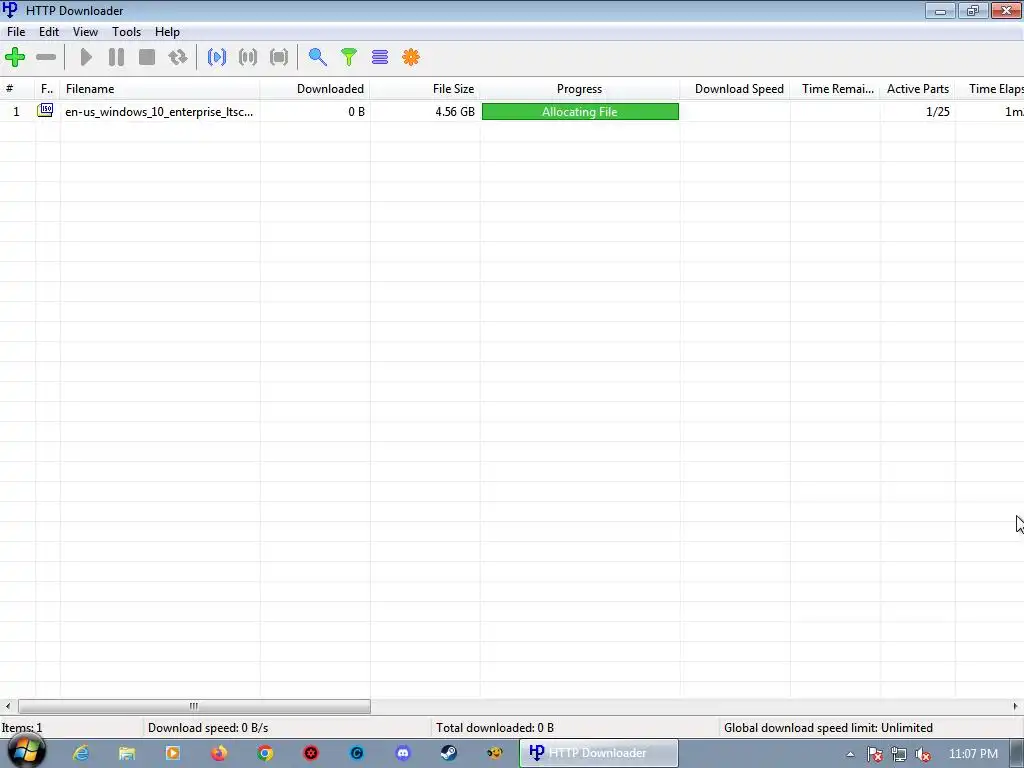Click the Stop All downloads icon
The height and width of the screenshot is (768, 1024).
point(279,57)
